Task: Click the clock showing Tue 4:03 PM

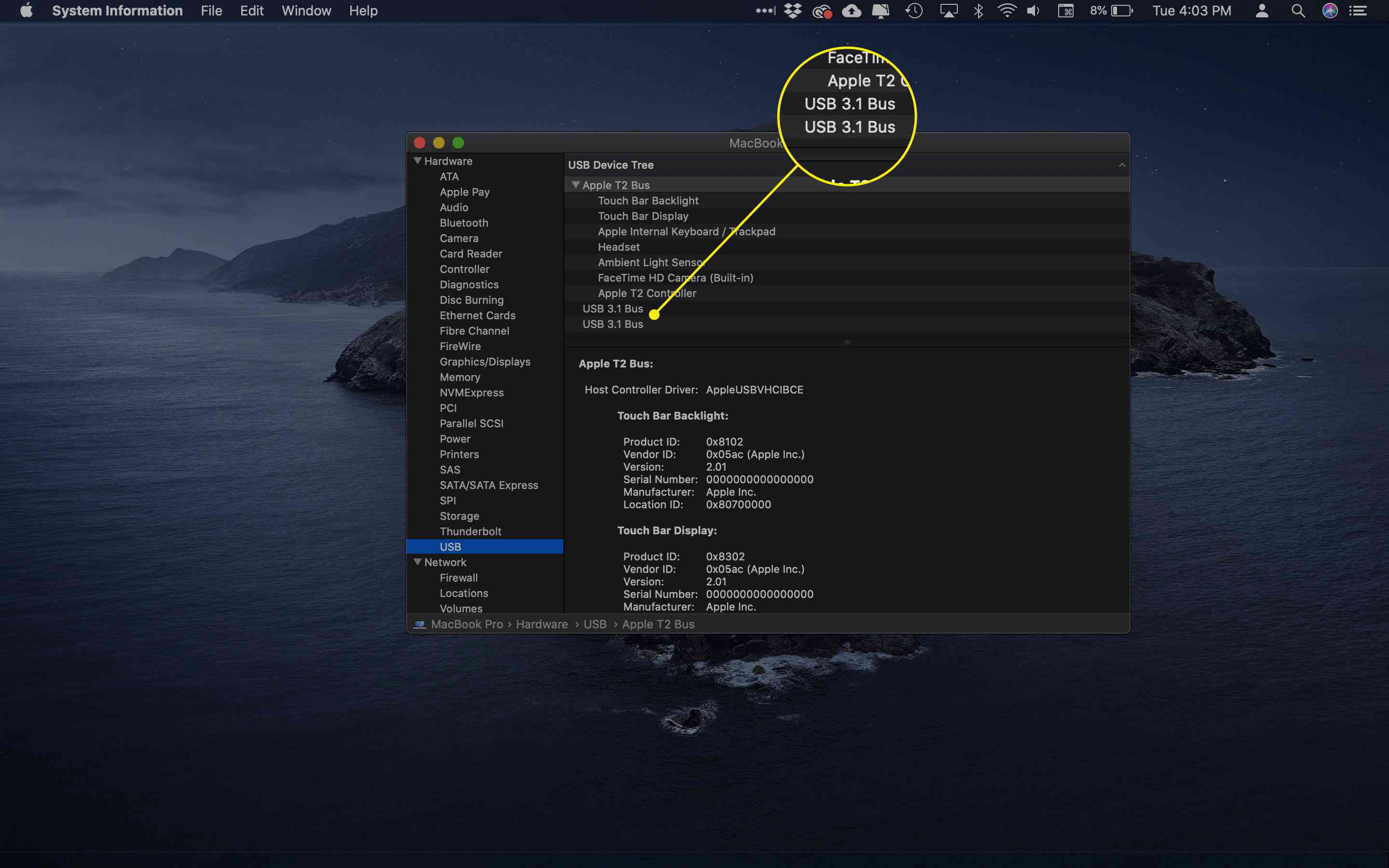Action: click(1192, 11)
